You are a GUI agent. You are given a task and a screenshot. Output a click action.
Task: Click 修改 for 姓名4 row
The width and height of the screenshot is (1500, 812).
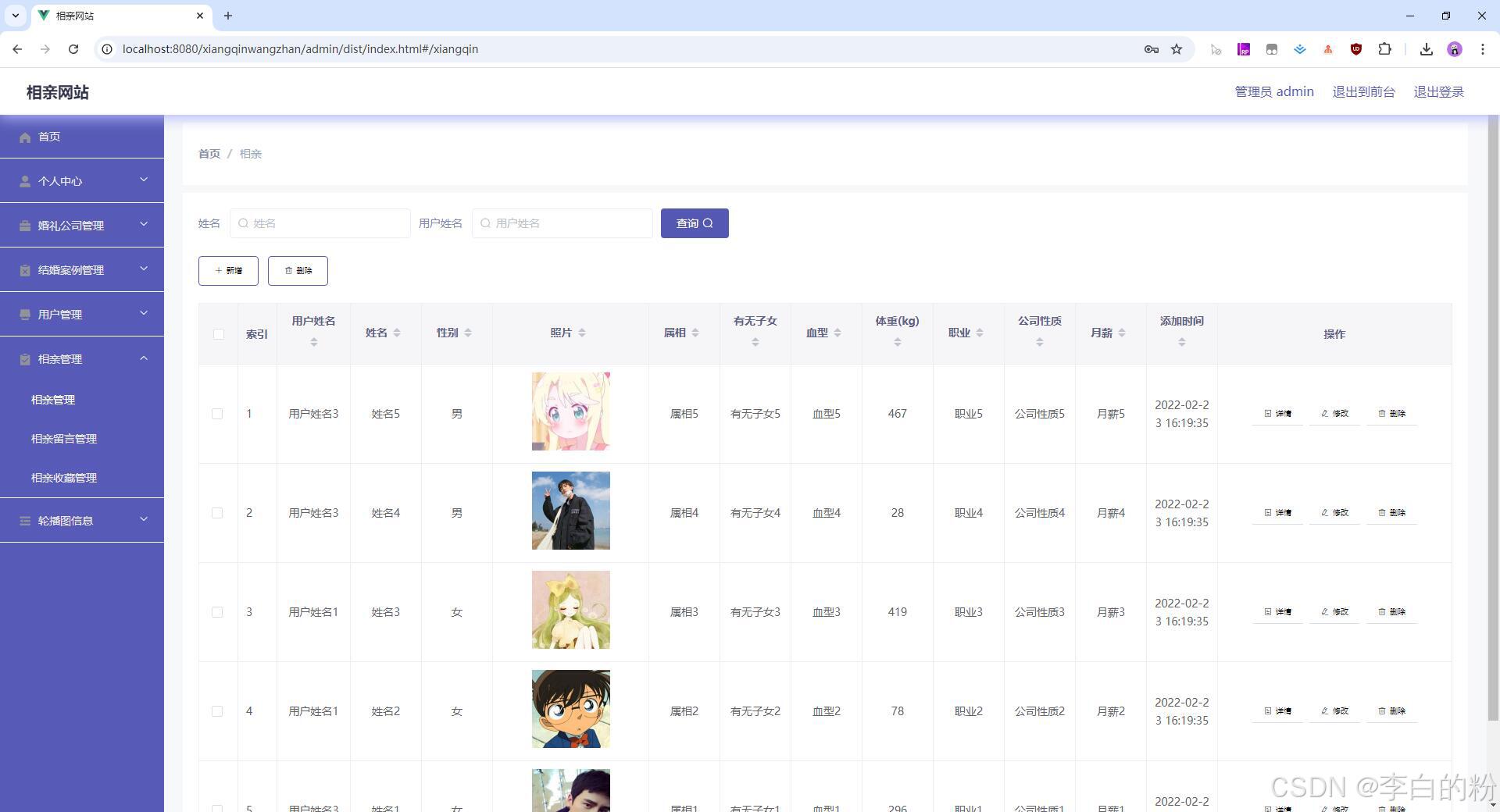1334,513
